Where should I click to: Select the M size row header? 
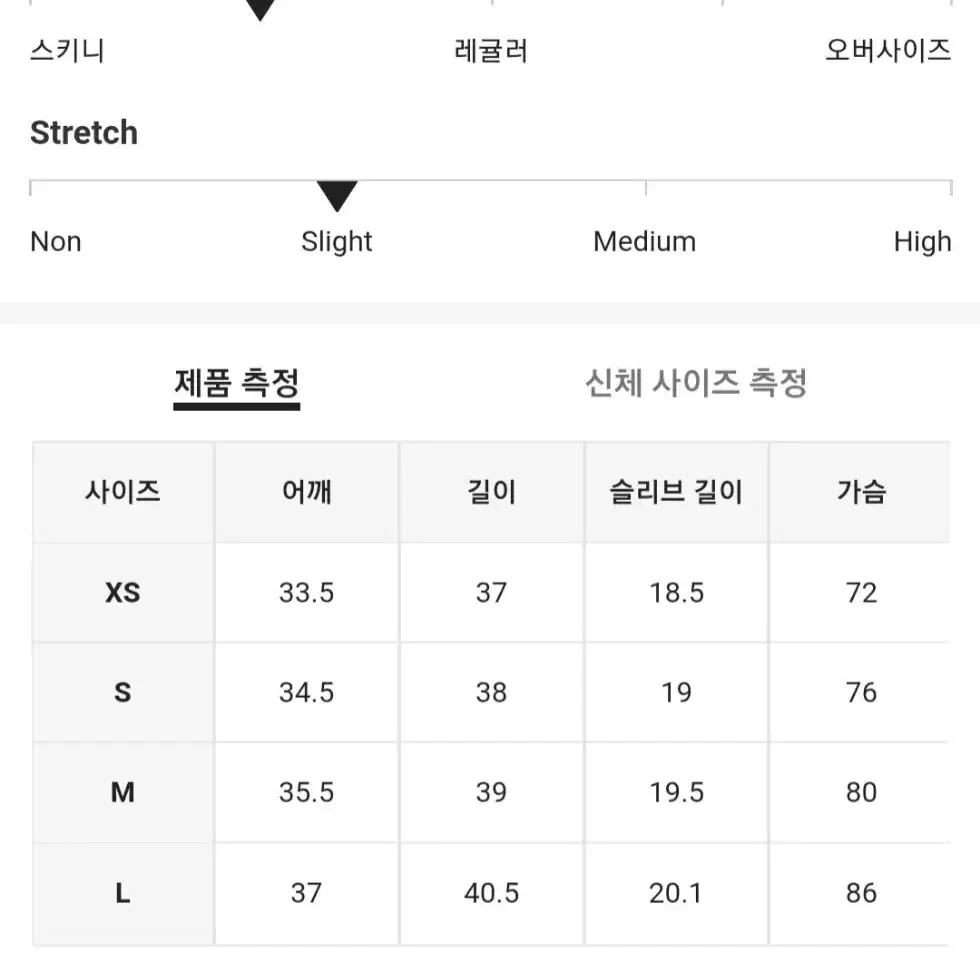click(x=123, y=792)
